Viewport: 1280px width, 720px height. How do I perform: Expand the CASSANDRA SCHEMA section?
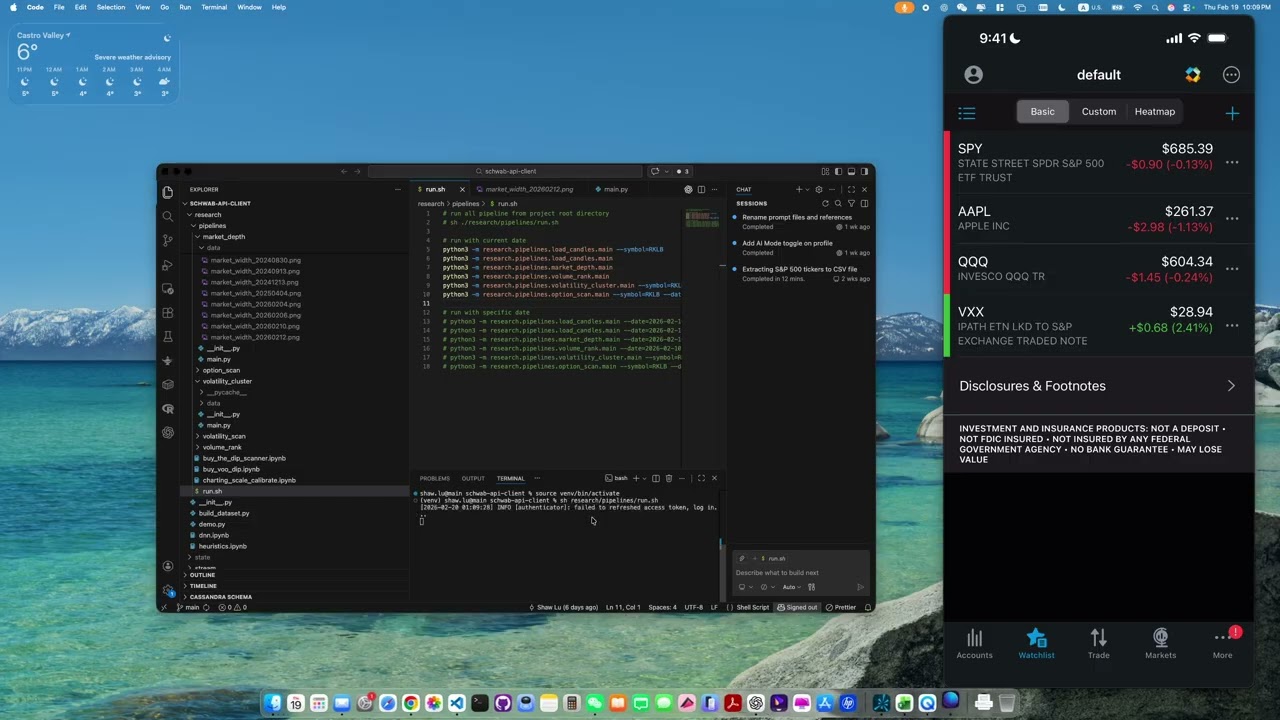click(220, 597)
